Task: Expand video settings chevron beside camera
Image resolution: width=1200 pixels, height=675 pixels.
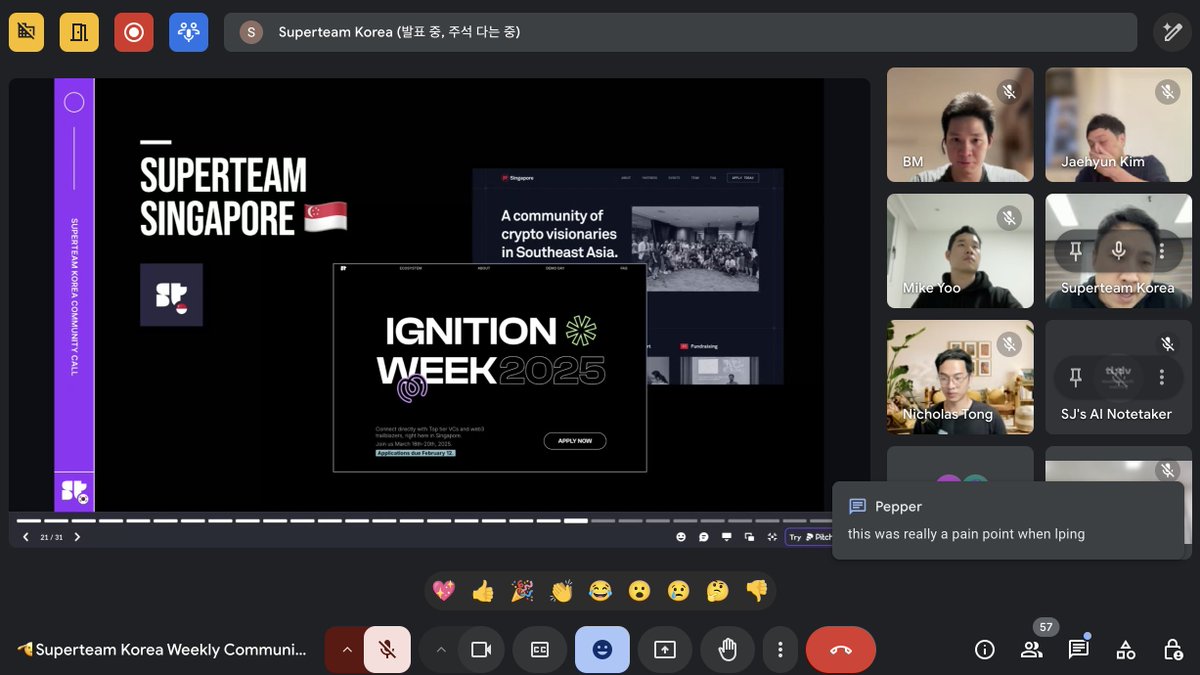Action: click(x=440, y=650)
